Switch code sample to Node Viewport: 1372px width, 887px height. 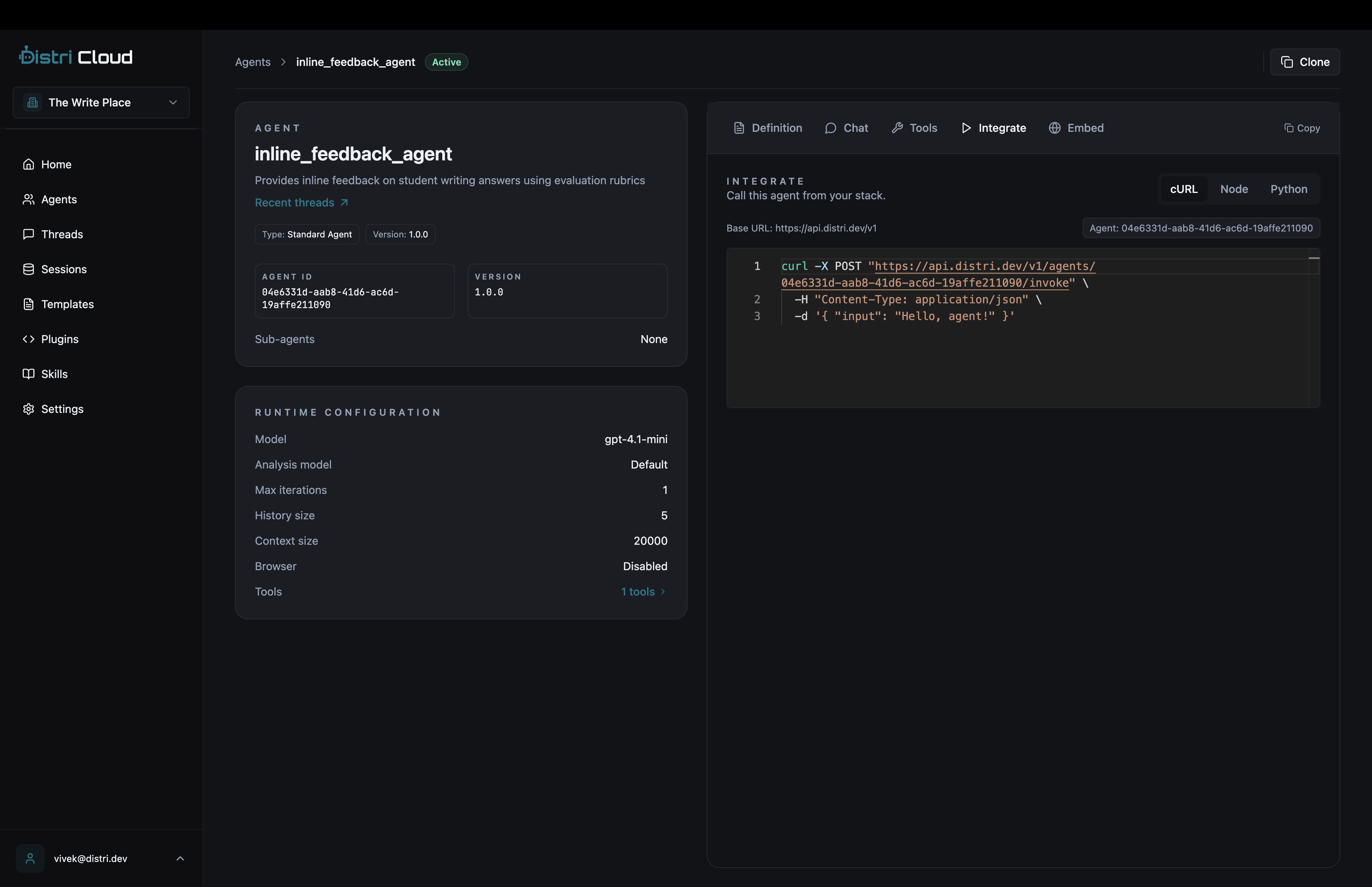click(1234, 189)
